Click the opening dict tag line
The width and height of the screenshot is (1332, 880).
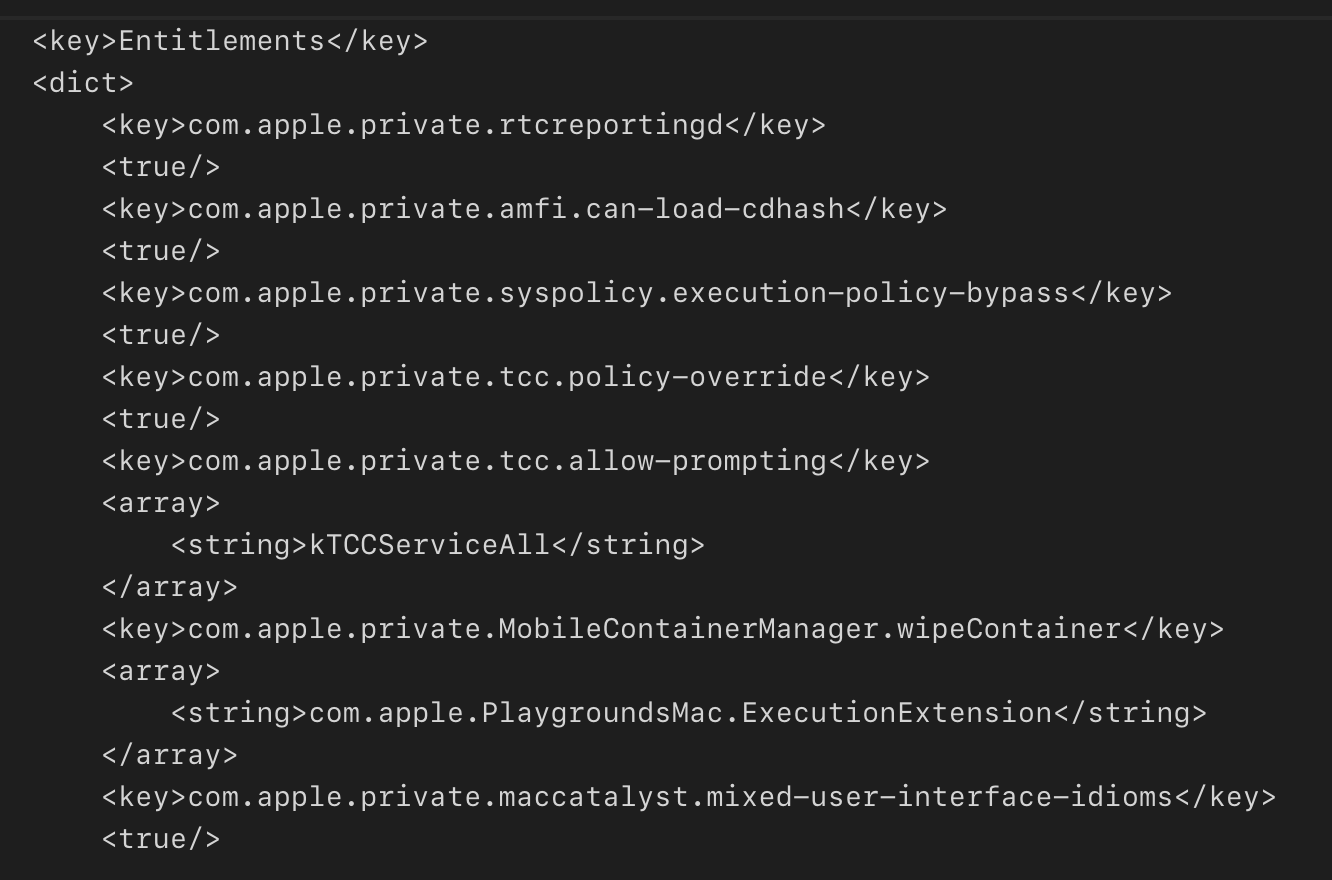tap(83, 83)
